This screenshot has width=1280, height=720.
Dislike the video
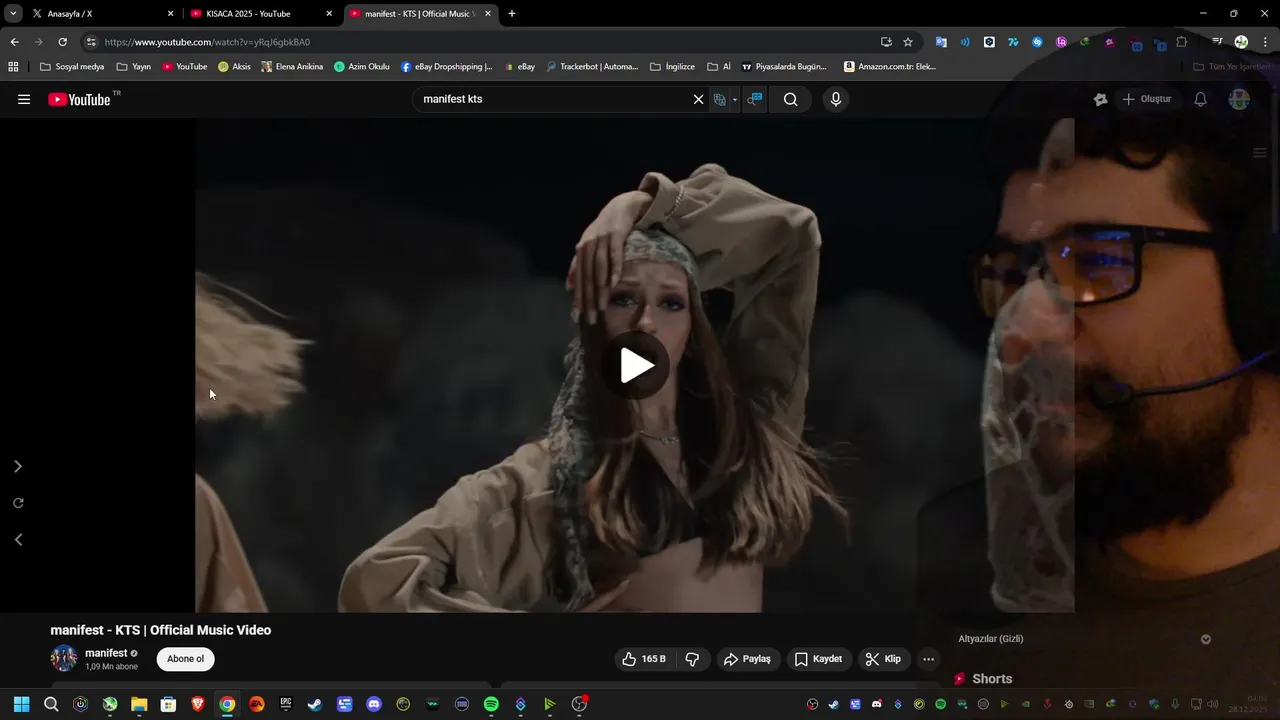692,659
